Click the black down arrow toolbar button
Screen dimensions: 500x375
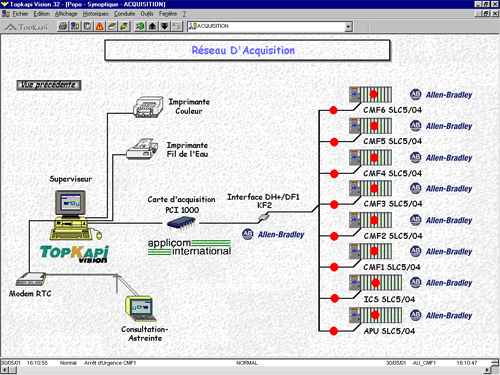pyautogui.click(x=165, y=26)
